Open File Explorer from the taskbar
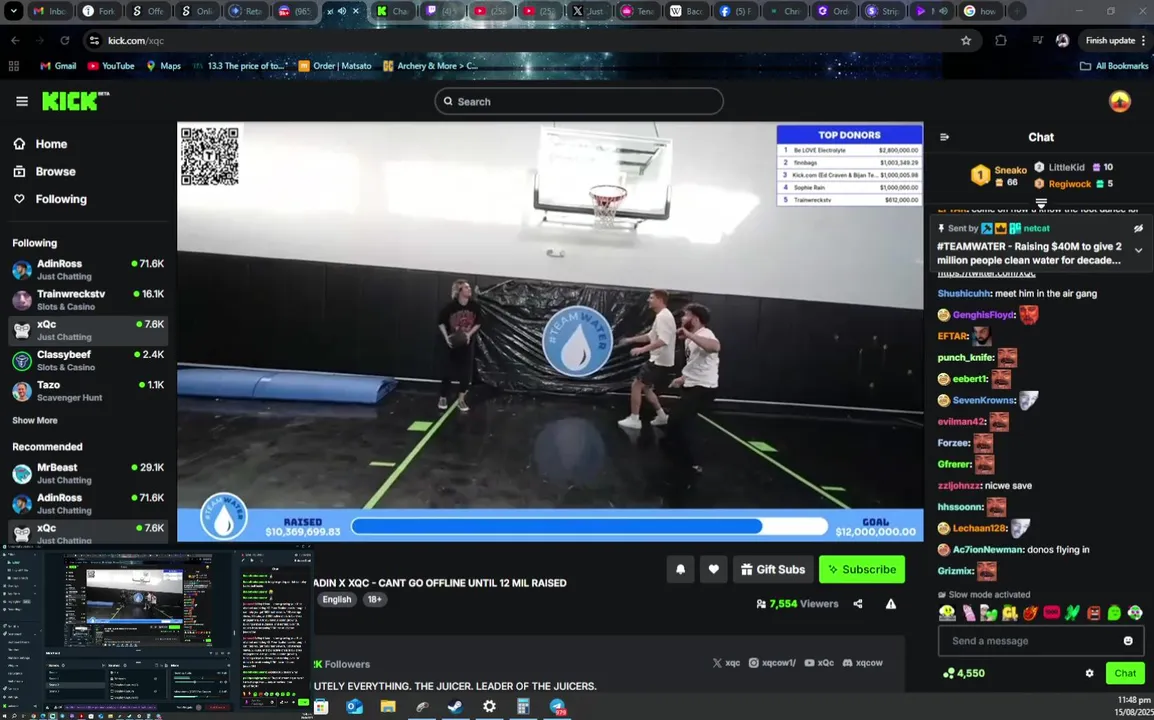This screenshot has width=1154, height=720. [x=388, y=707]
